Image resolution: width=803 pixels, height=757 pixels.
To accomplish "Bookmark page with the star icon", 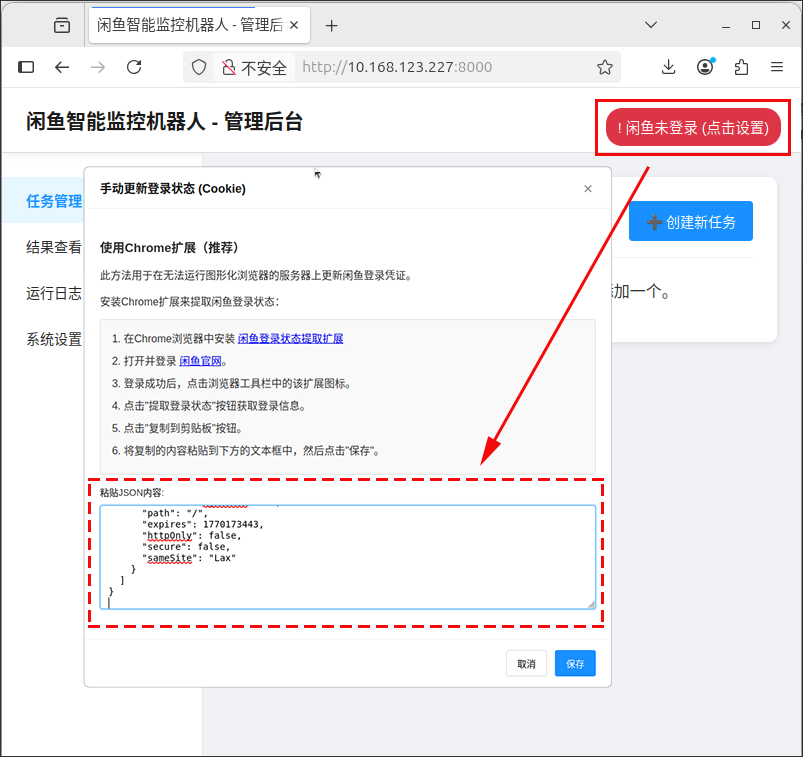I will 605,67.
